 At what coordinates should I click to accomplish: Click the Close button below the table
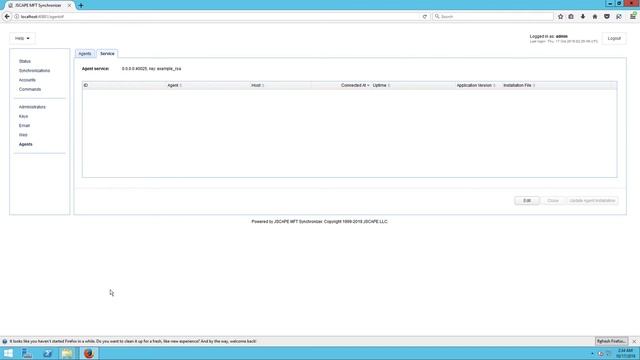[x=553, y=201]
